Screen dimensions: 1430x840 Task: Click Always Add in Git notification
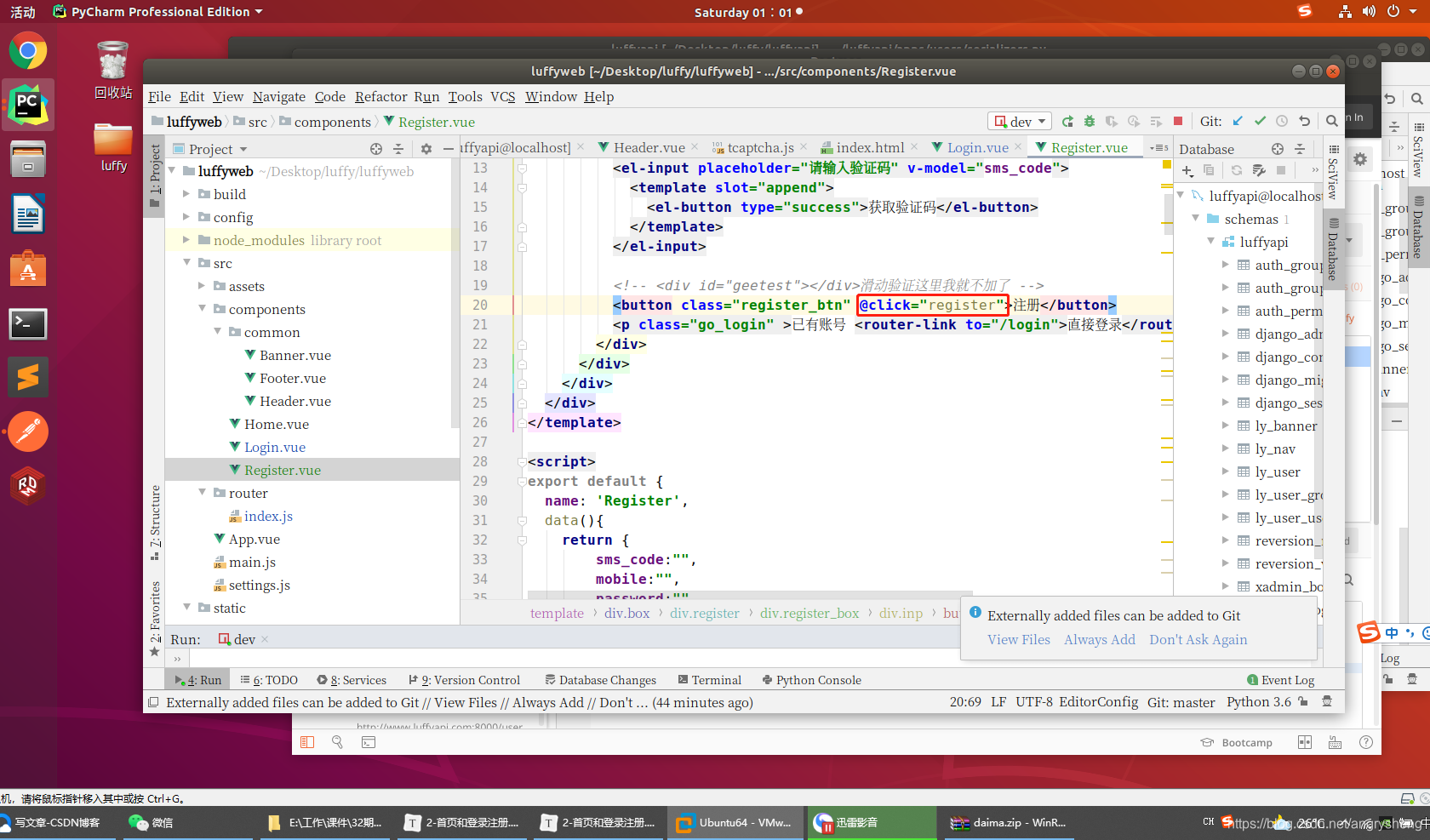click(x=1099, y=640)
